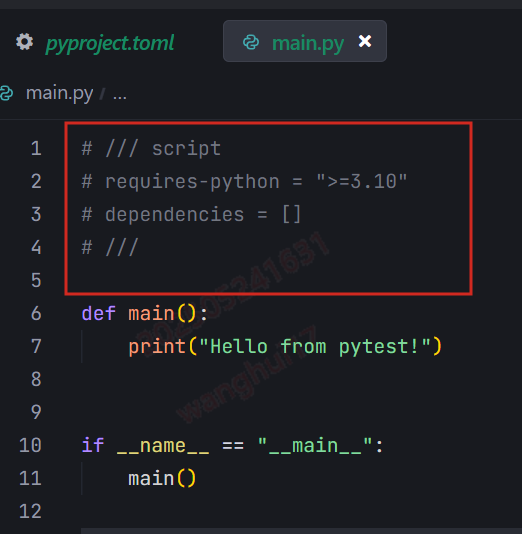
Task: Click line number 1 in the gutter
Action: (36, 148)
